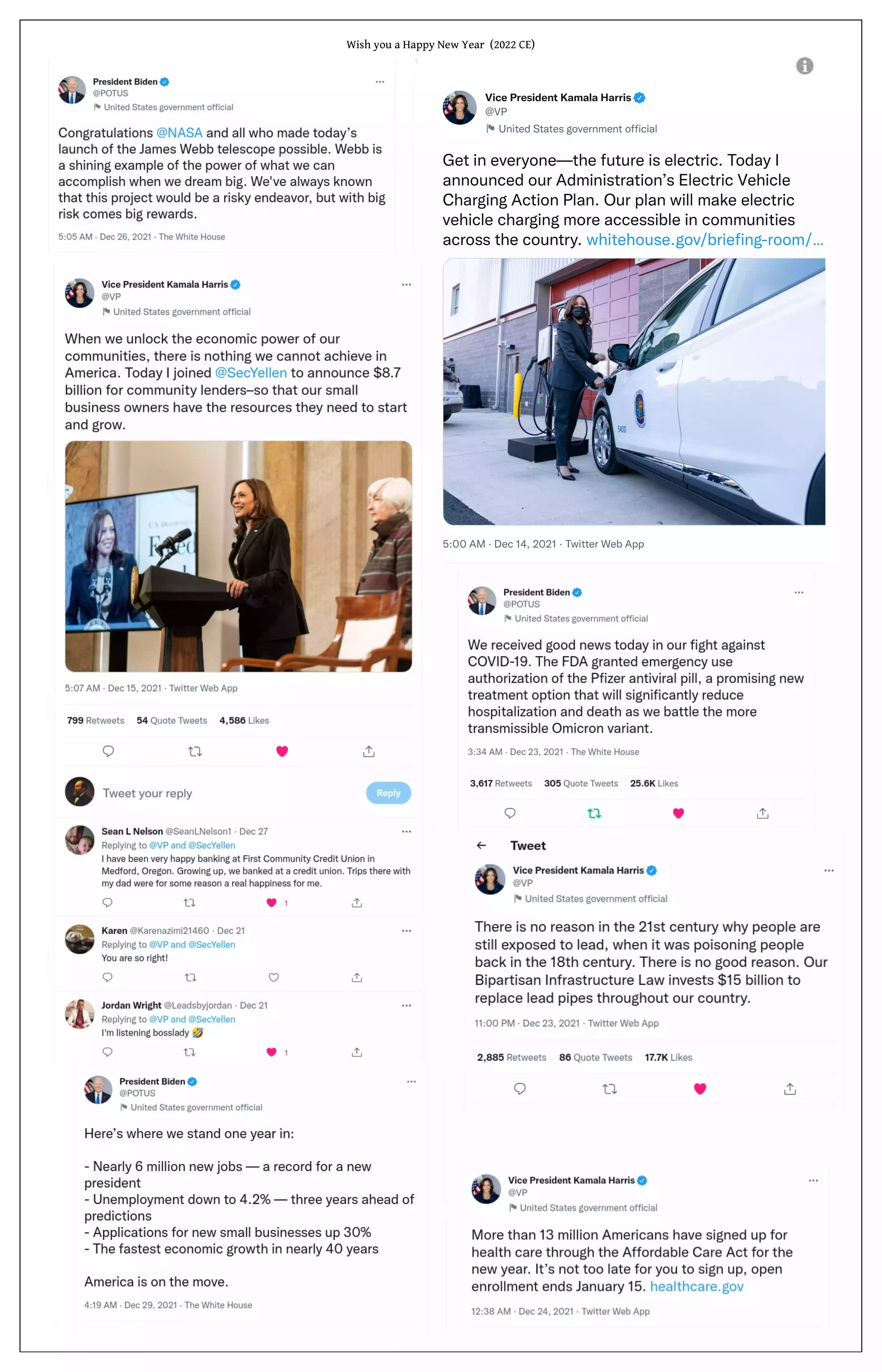Unlike the $8.7 billion community lenders tweet
882x1372 pixels.
click(282, 751)
